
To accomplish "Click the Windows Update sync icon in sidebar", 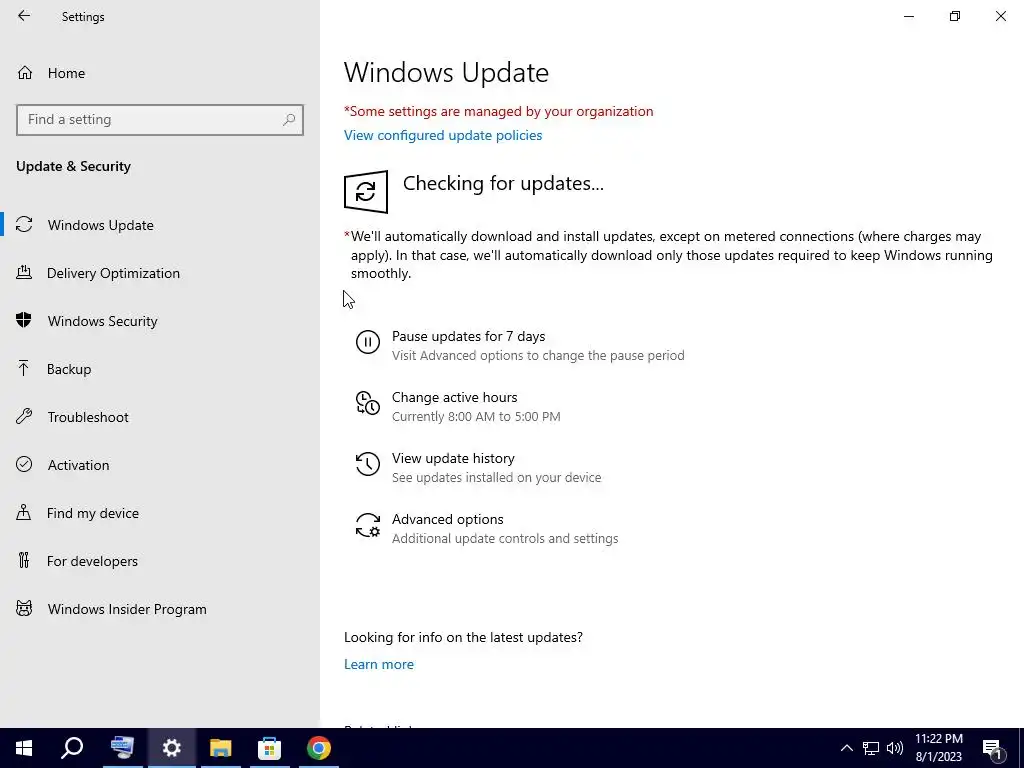I will [x=24, y=225].
